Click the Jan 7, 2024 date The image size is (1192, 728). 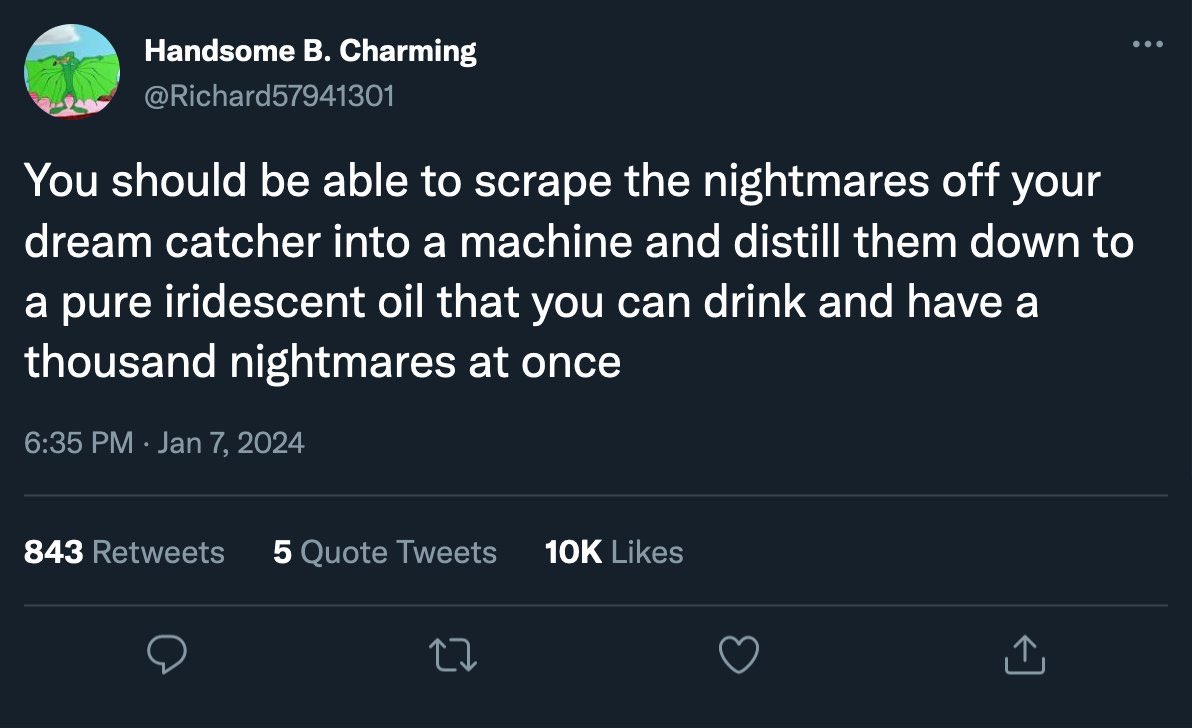point(230,441)
